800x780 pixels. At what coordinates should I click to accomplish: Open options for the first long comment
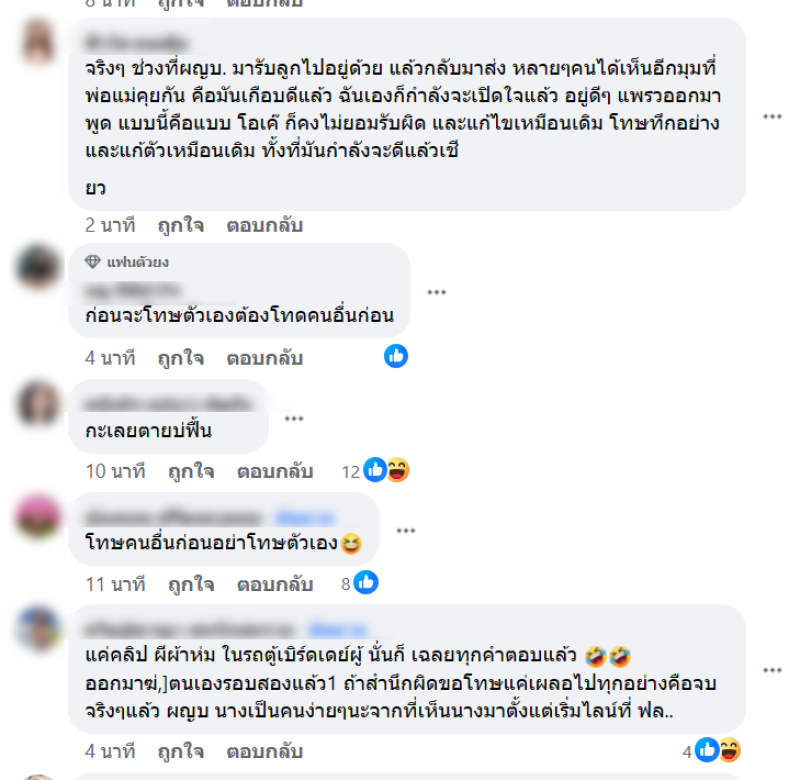pos(772,117)
